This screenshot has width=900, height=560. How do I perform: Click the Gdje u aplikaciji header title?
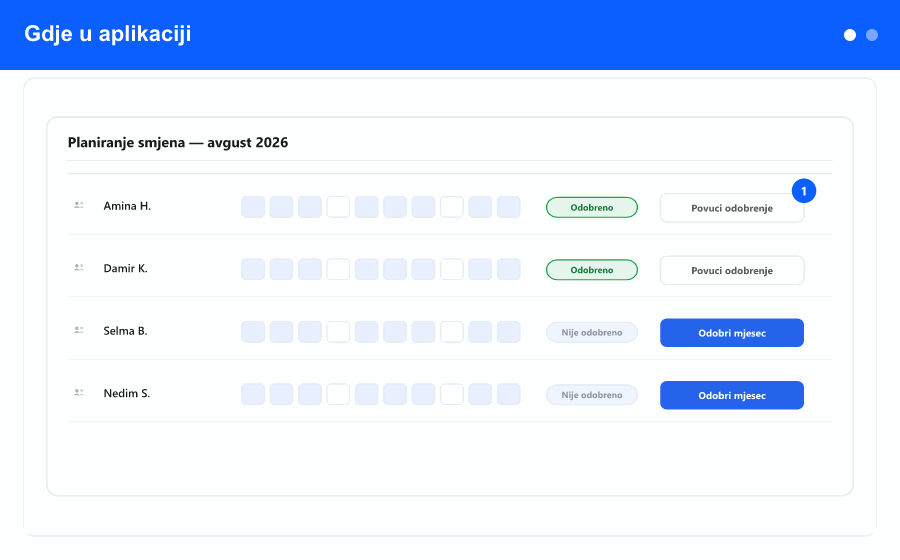108,34
